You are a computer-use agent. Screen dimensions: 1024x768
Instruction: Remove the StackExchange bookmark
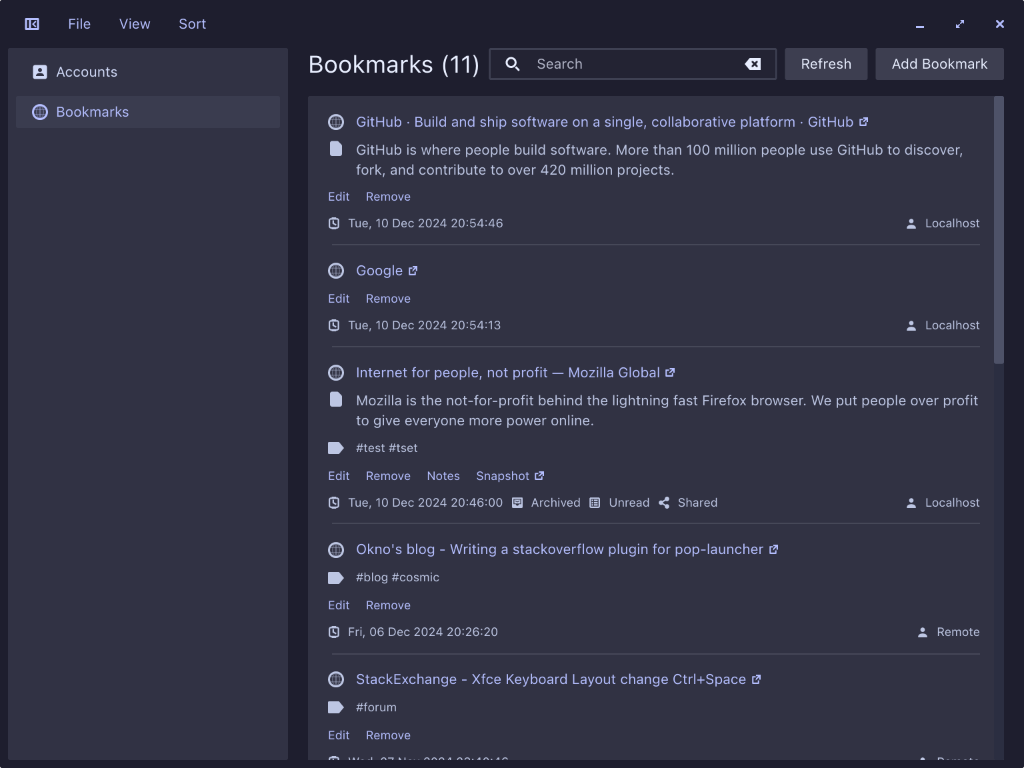388,735
